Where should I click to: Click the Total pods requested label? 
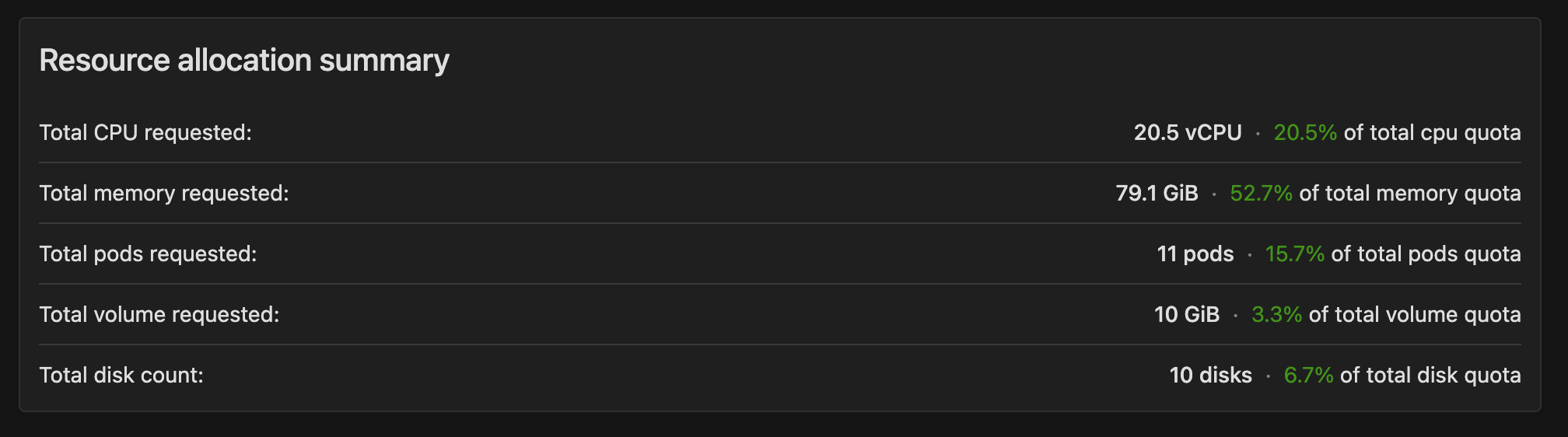[x=148, y=254]
